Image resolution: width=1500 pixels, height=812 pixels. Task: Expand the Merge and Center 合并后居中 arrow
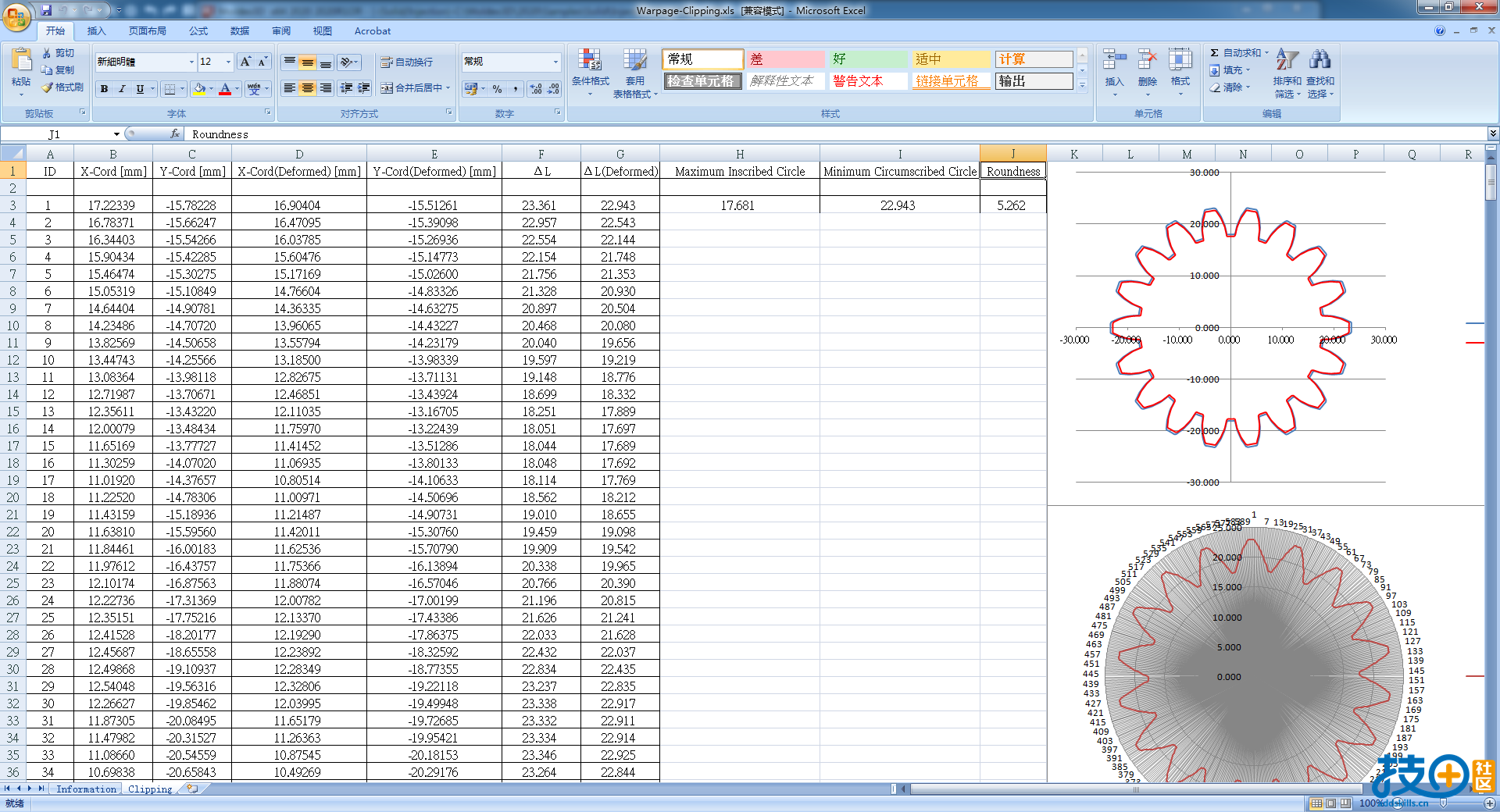click(448, 88)
